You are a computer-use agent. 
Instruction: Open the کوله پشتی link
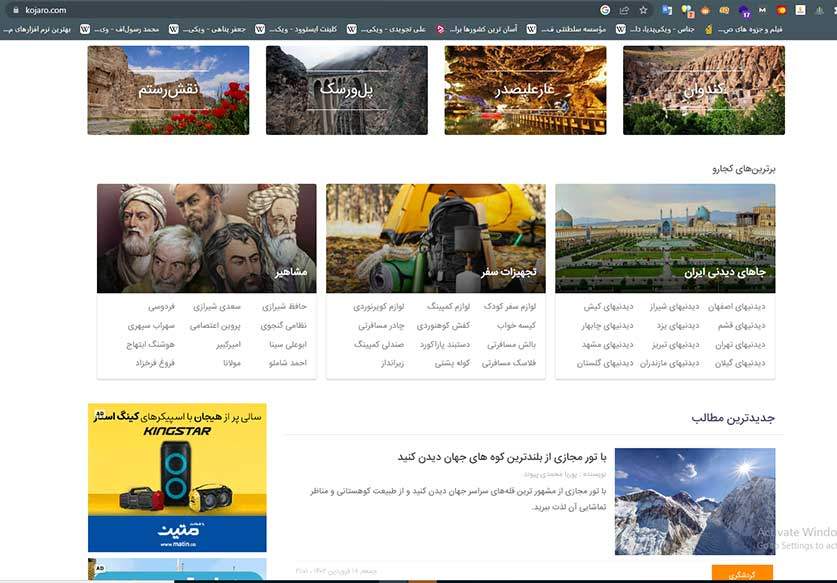[x=452, y=363]
